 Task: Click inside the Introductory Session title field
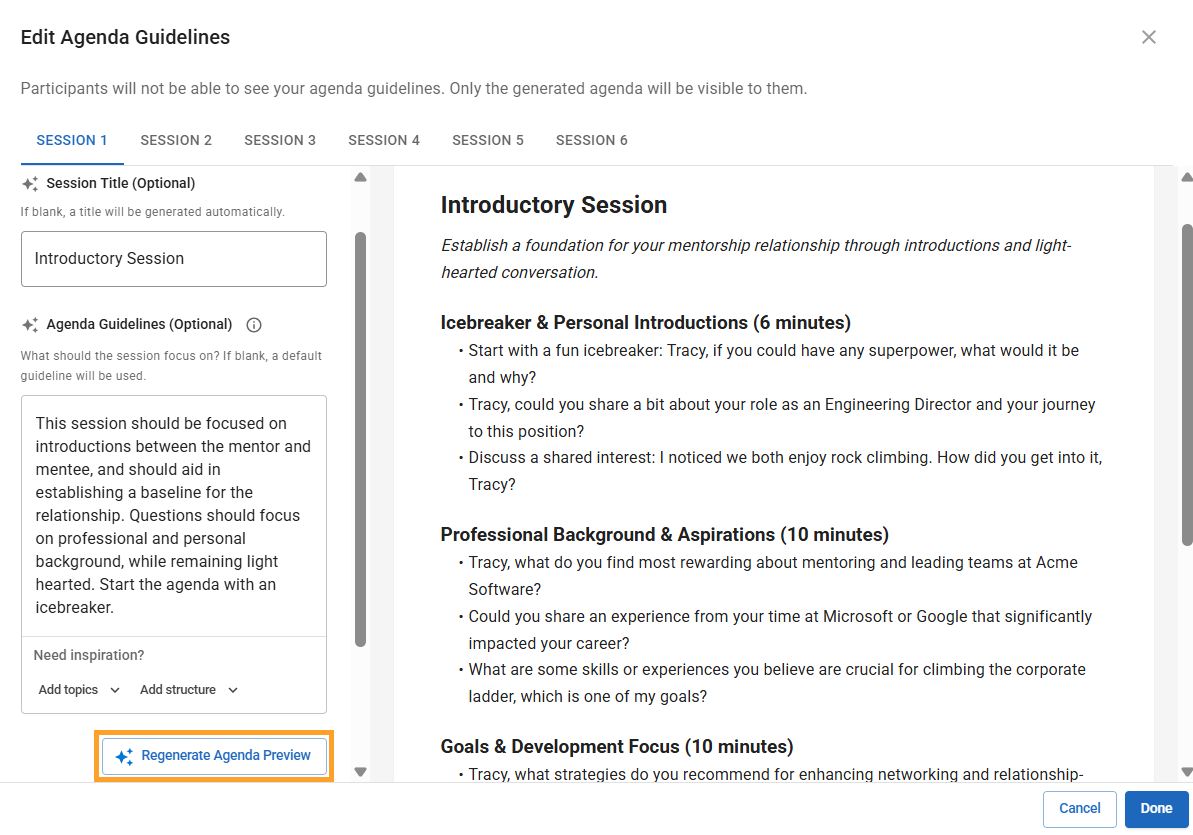pyautogui.click(x=173, y=258)
